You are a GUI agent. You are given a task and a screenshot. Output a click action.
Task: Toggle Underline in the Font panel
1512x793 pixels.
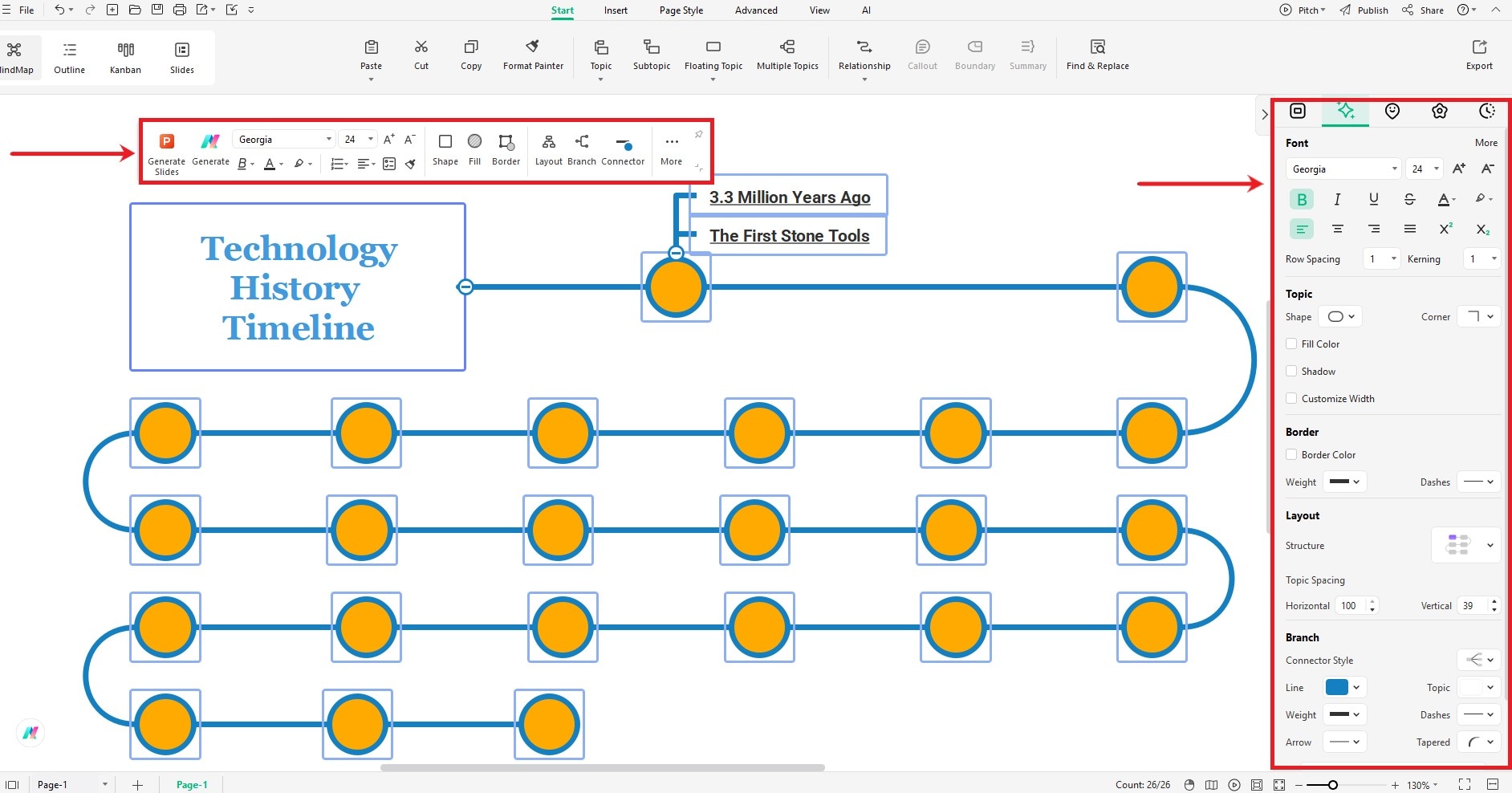click(1373, 199)
